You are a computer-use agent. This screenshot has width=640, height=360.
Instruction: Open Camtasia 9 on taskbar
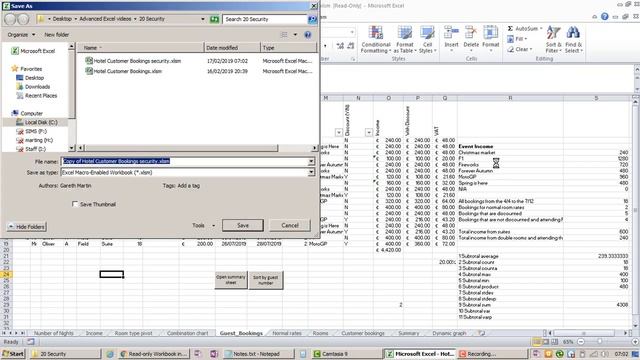pos(346,354)
